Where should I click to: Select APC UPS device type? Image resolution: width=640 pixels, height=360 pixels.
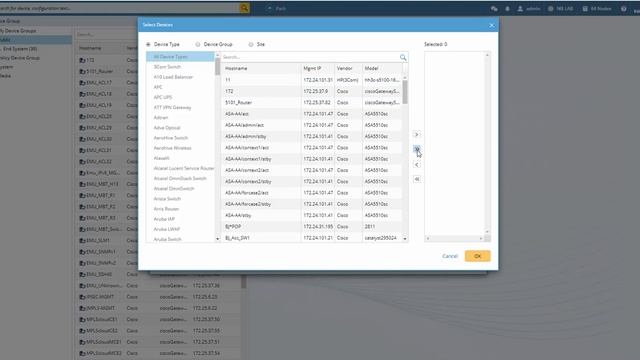pos(180,97)
